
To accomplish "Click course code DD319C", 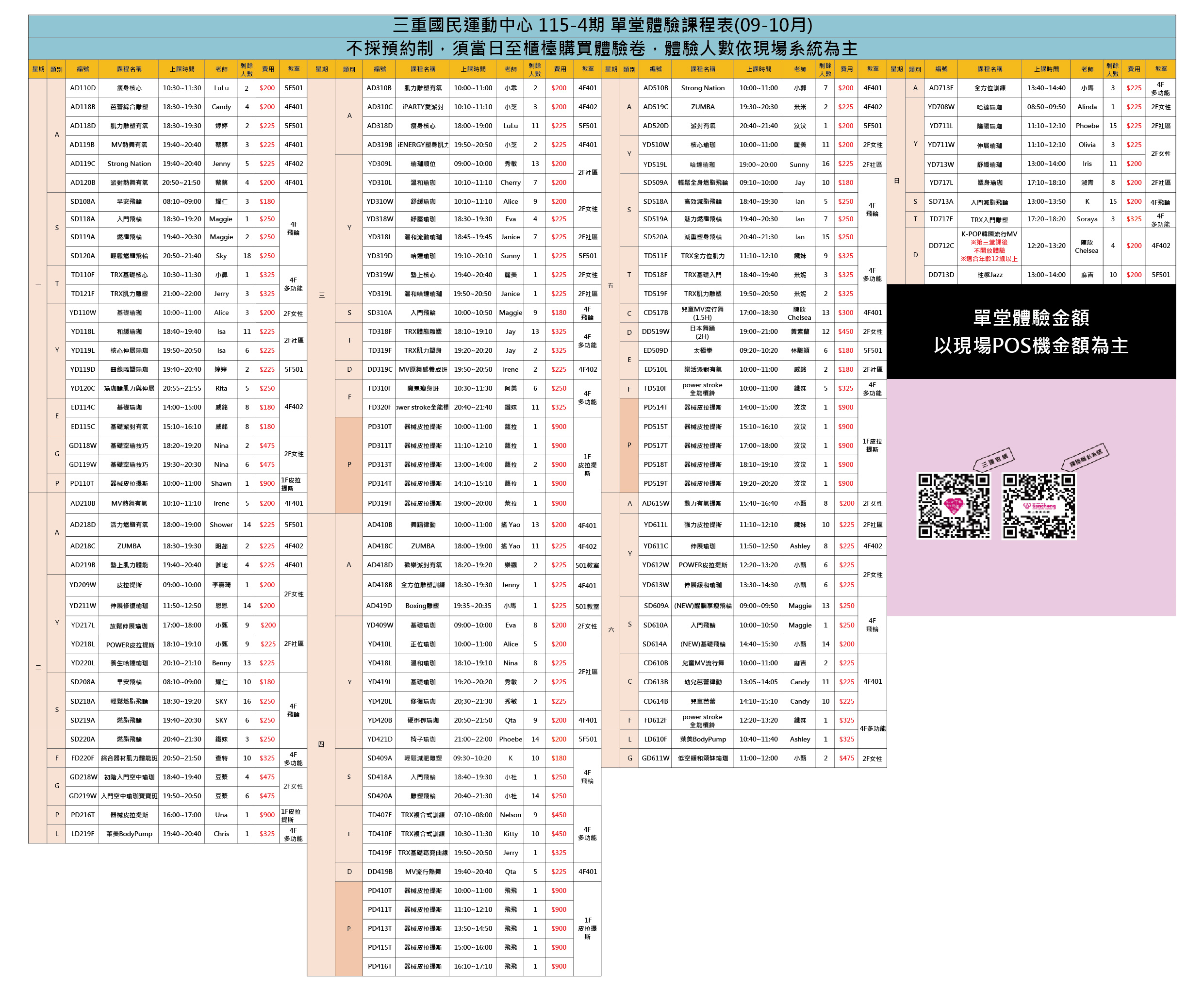I will [380, 370].
